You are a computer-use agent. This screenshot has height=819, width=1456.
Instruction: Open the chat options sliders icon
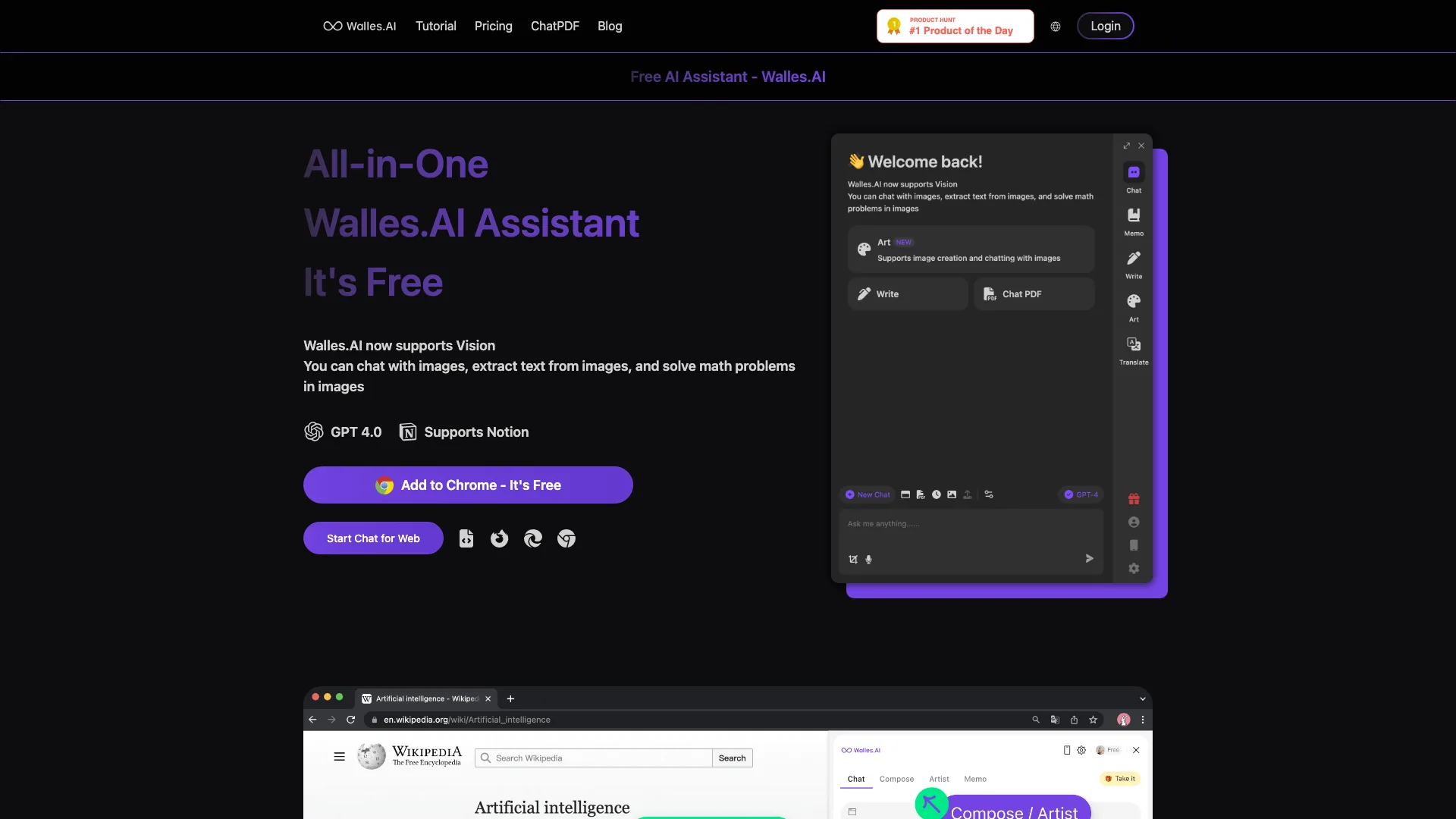(989, 494)
